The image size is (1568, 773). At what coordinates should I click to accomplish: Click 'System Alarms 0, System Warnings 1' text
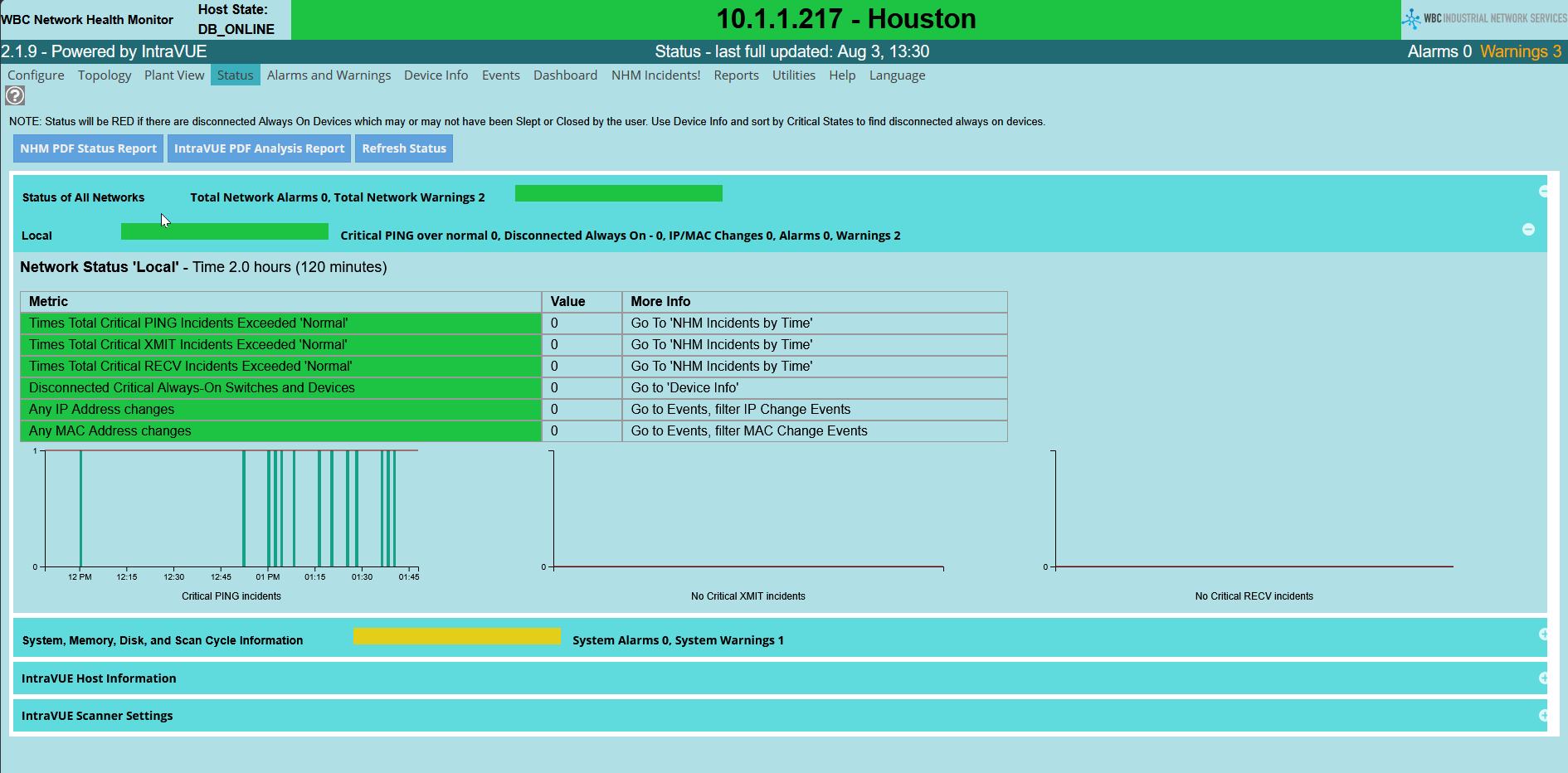[678, 640]
